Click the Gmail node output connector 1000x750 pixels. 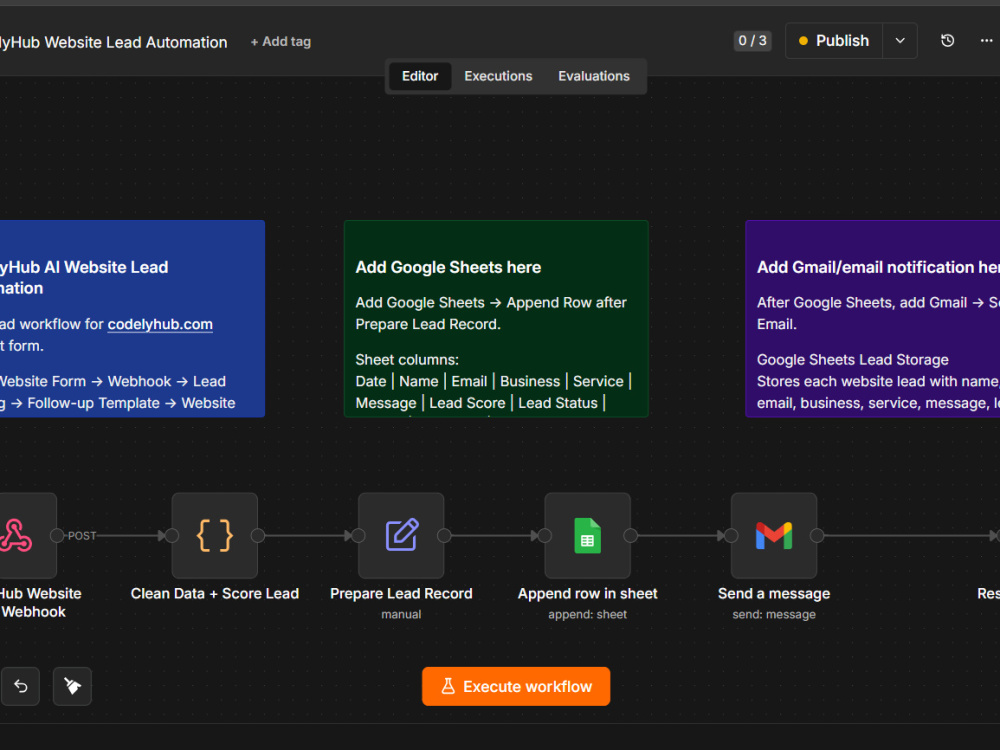[817, 536]
